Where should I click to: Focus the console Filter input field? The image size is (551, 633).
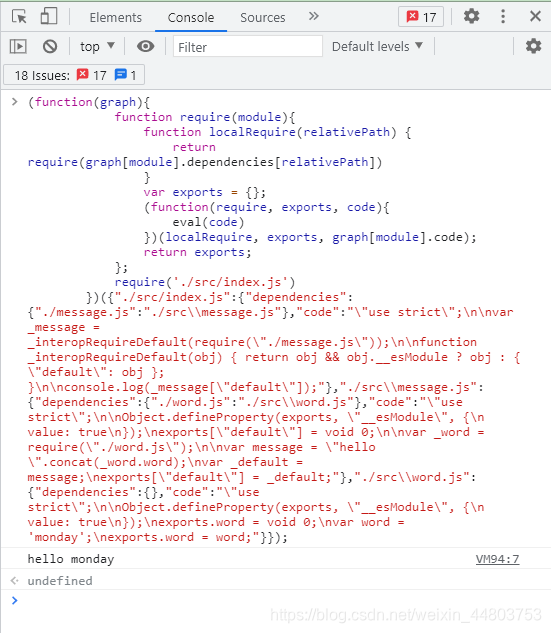(248, 47)
